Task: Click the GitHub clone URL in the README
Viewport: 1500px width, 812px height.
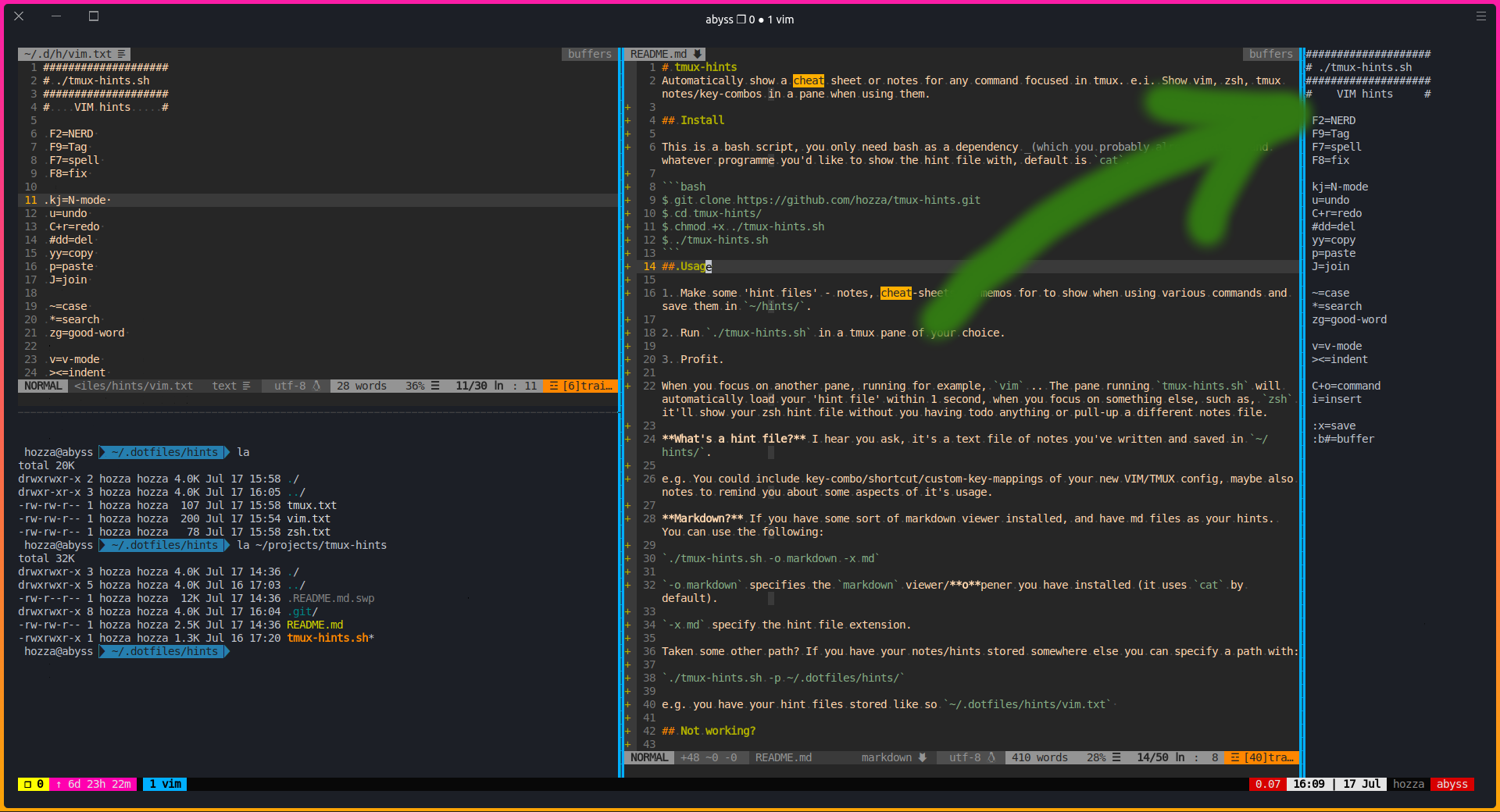Action: pyautogui.click(x=859, y=200)
